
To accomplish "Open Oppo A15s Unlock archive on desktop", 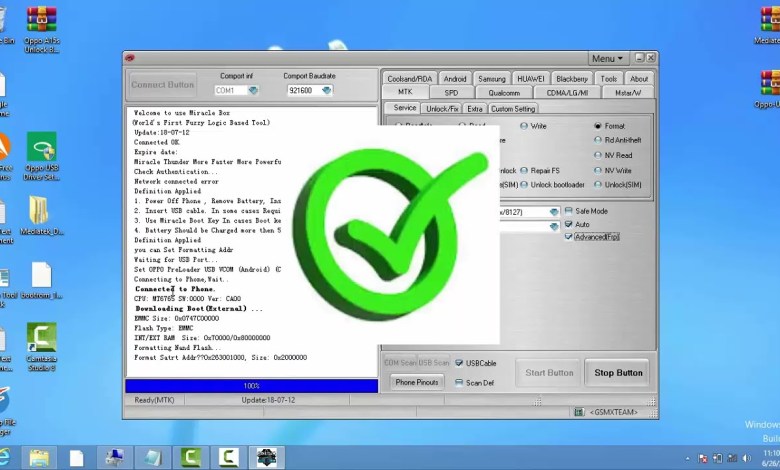I will pos(42,29).
